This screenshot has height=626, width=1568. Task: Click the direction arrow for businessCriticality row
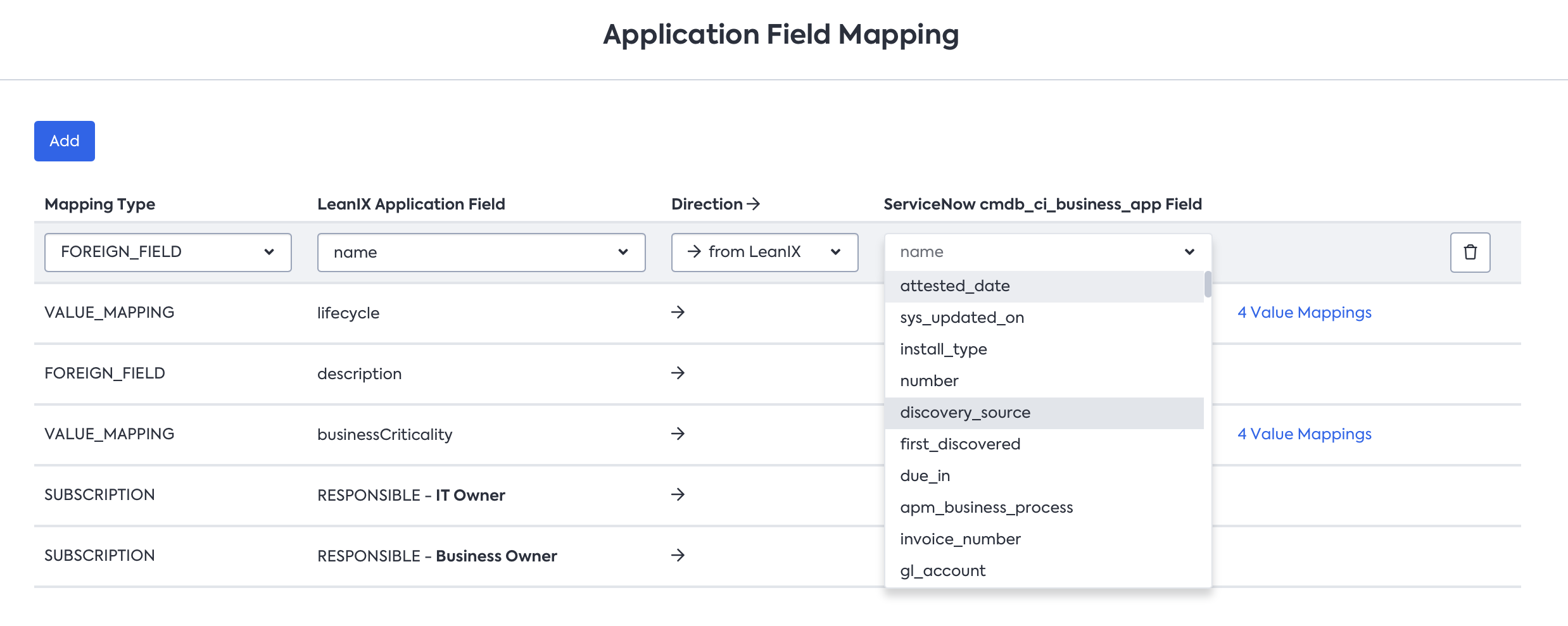tap(678, 434)
